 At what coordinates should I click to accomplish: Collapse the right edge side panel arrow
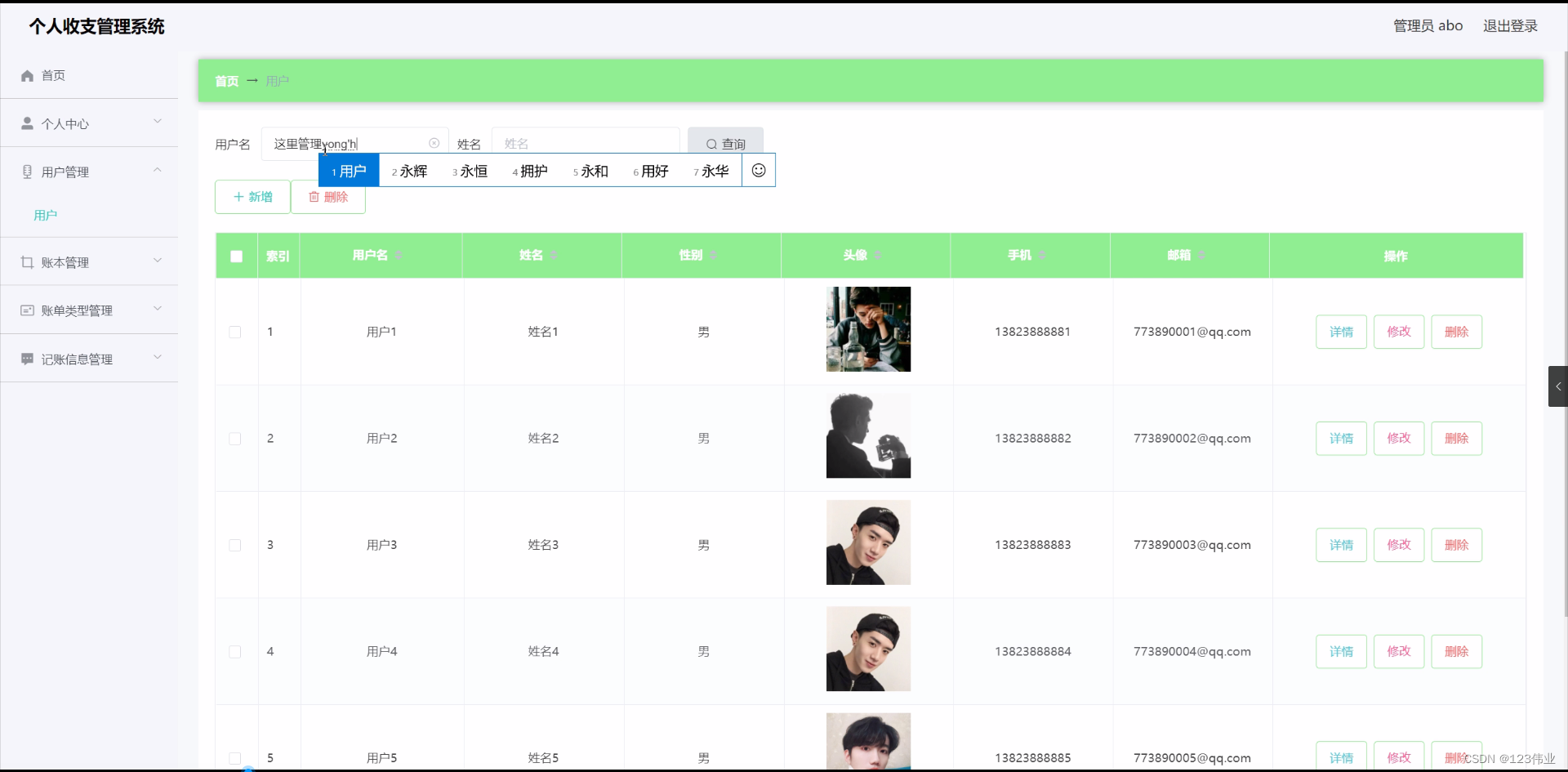(1558, 386)
